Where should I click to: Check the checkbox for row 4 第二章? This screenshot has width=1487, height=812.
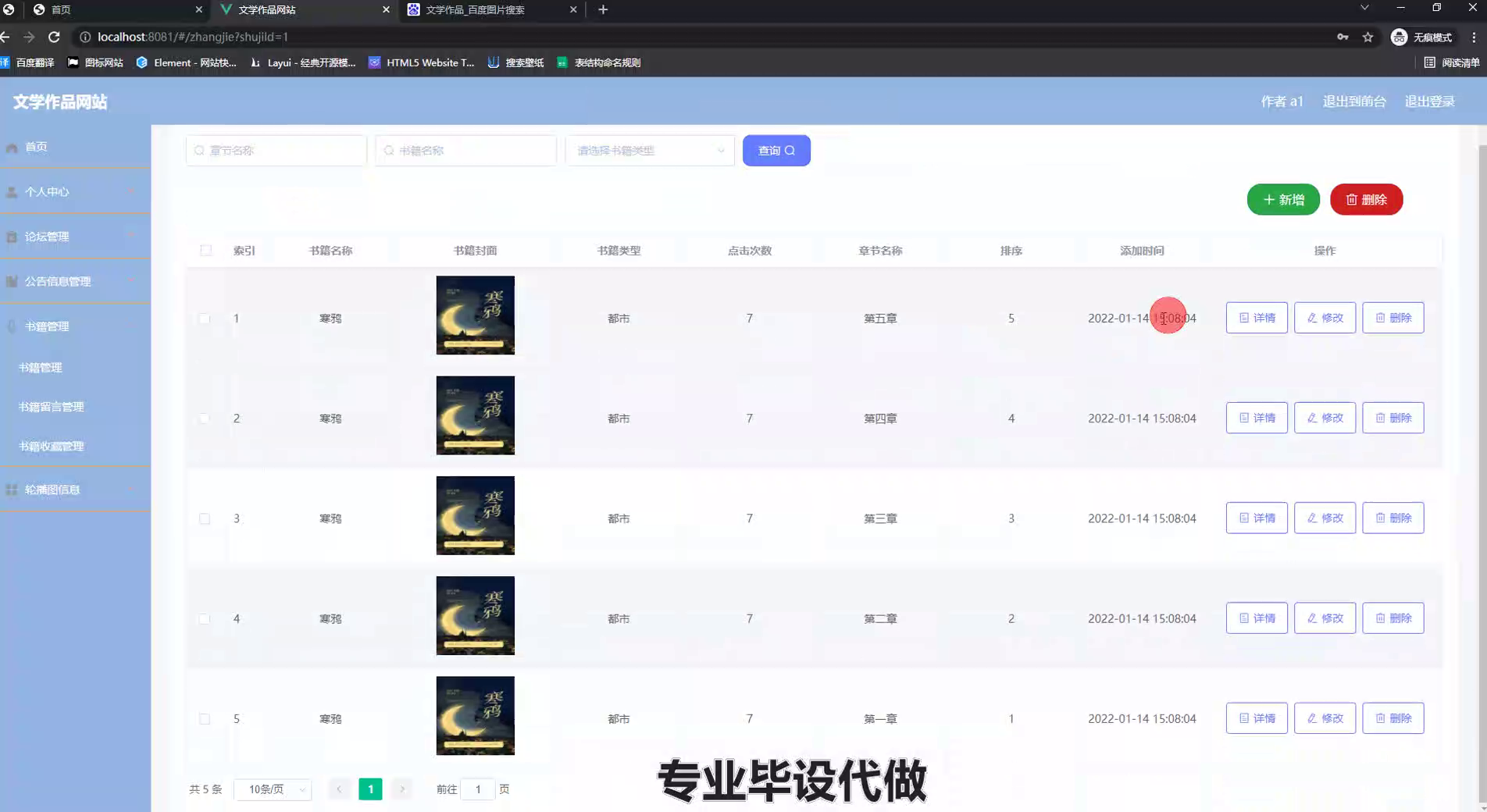(x=205, y=618)
